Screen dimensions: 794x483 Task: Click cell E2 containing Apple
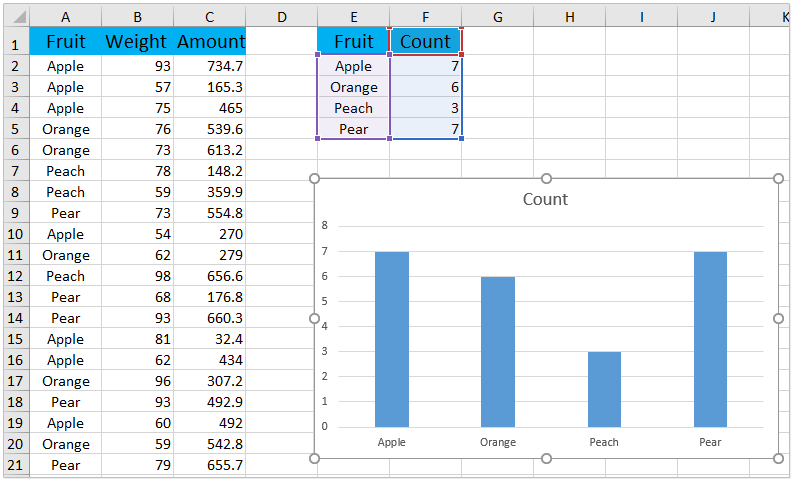pos(353,66)
